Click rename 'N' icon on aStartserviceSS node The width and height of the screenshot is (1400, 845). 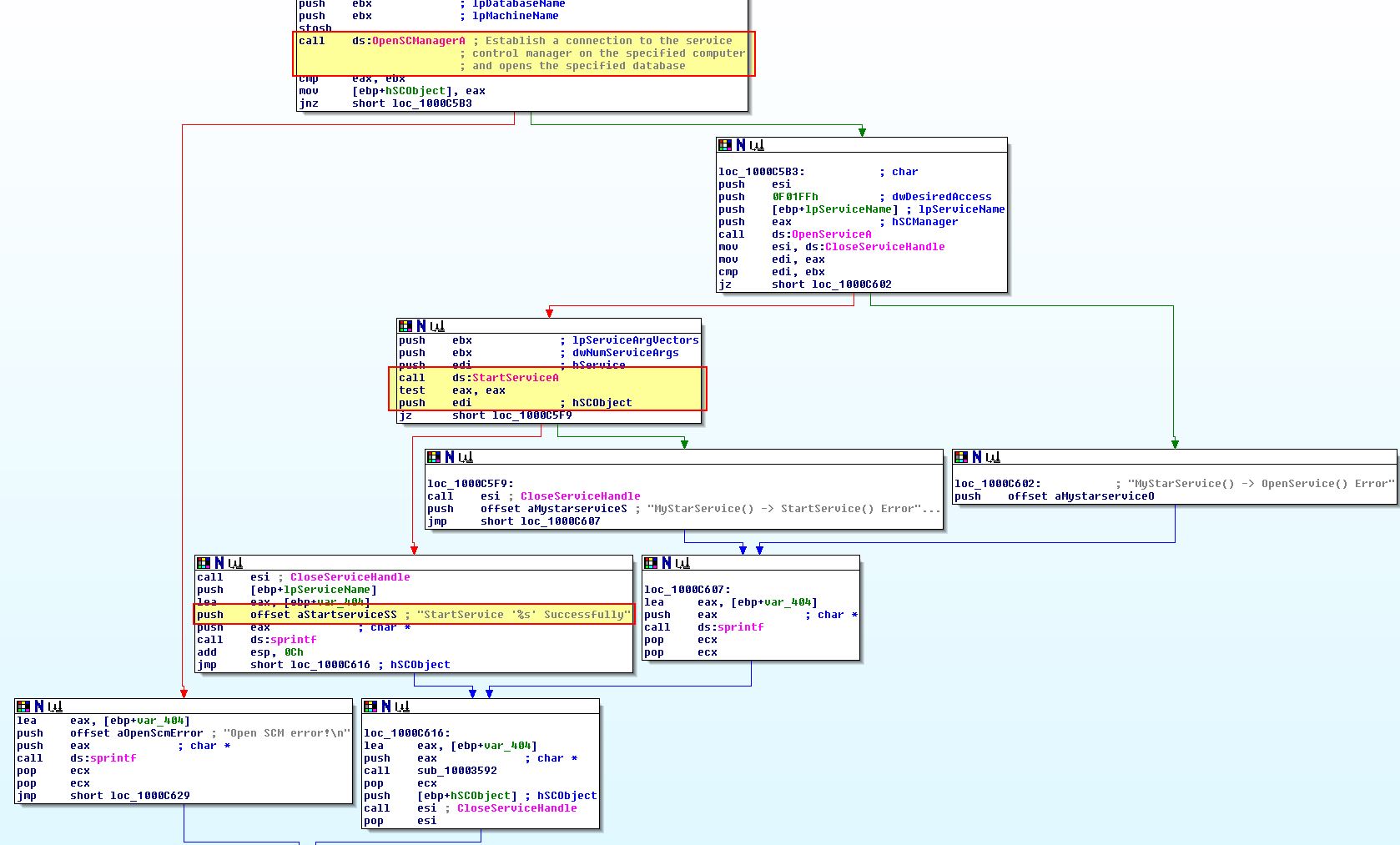(x=219, y=563)
